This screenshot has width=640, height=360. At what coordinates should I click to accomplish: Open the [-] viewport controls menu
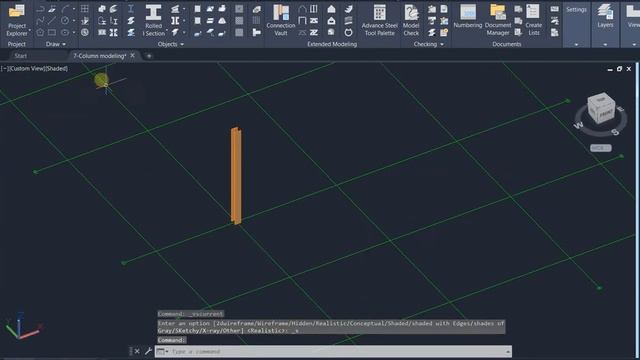[x=4, y=69]
